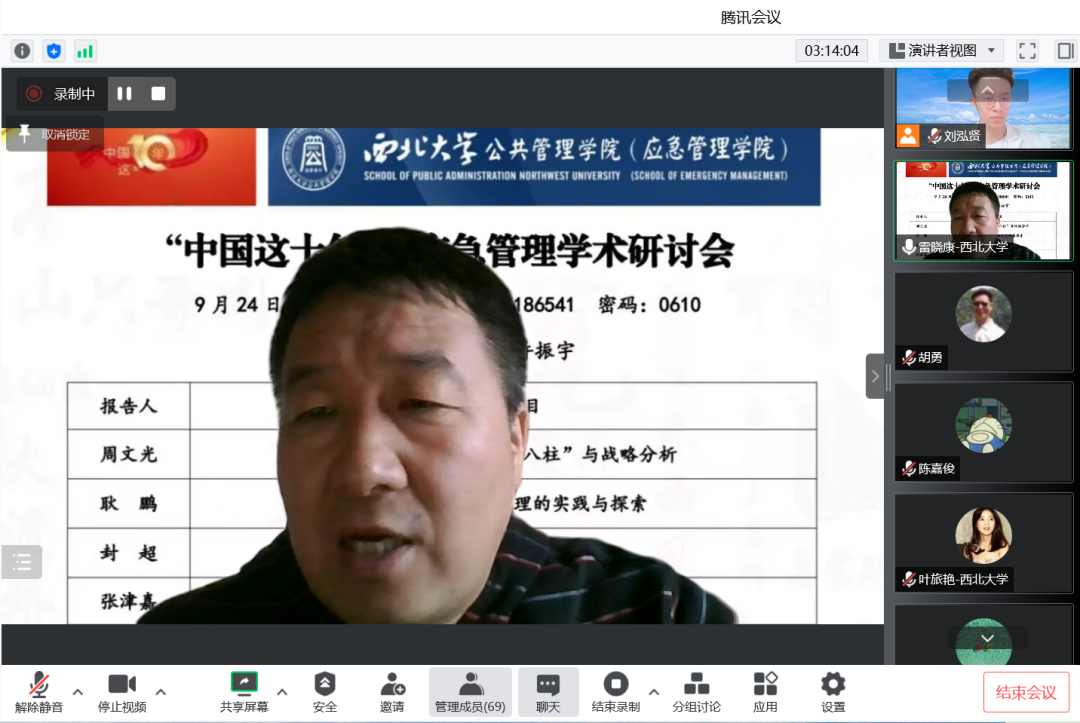Toggle 解除静音 microphone button
Viewport: 1080px width, 723px height.
39,692
